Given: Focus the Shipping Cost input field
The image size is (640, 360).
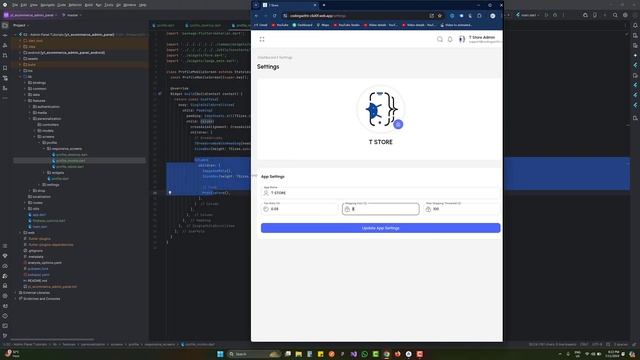Looking at the screenshot, I should (x=380, y=209).
